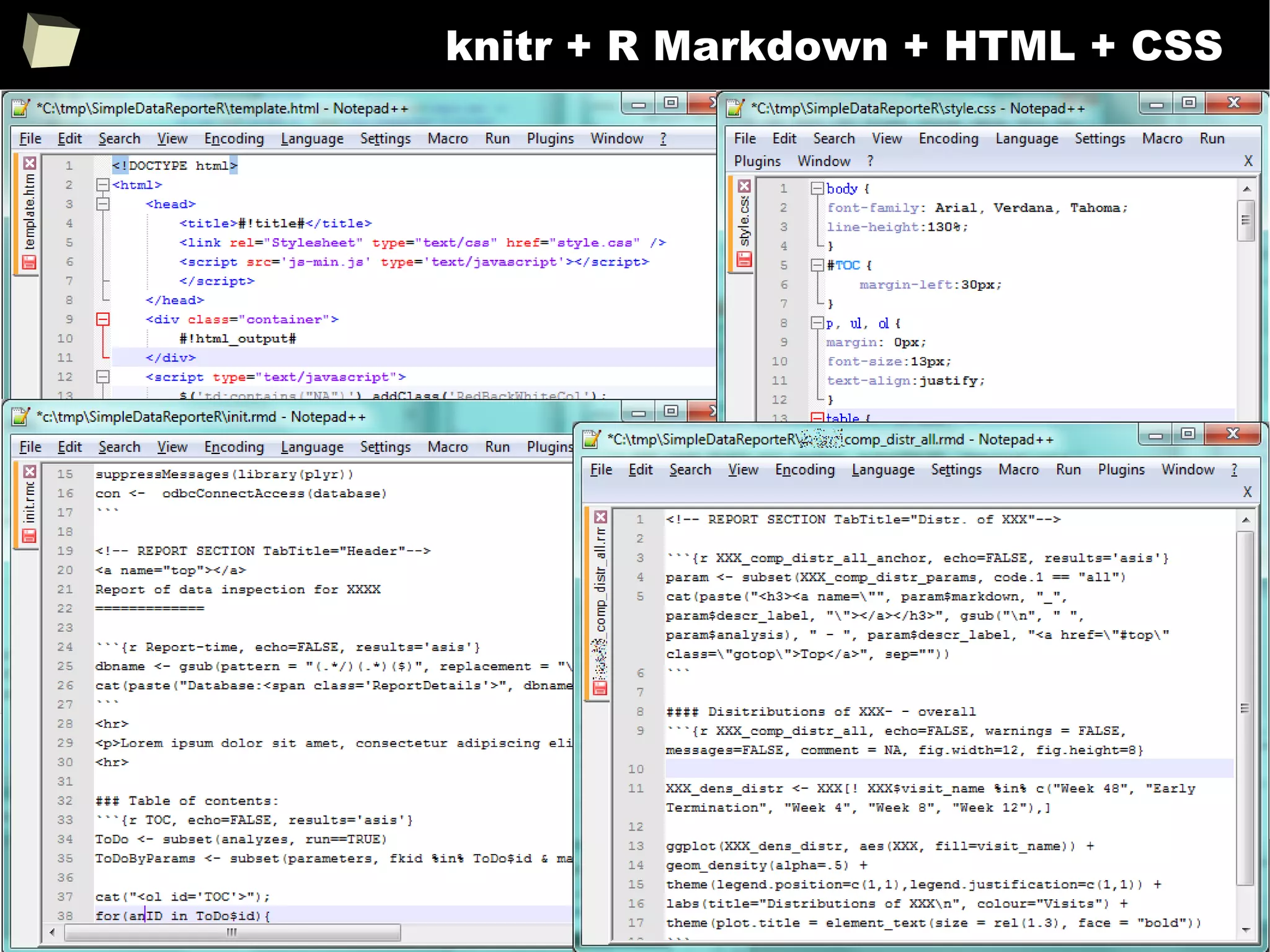Close the init.rmd vertical tab with its X
Screen dimensions: 1270x952
click(29, 471)
